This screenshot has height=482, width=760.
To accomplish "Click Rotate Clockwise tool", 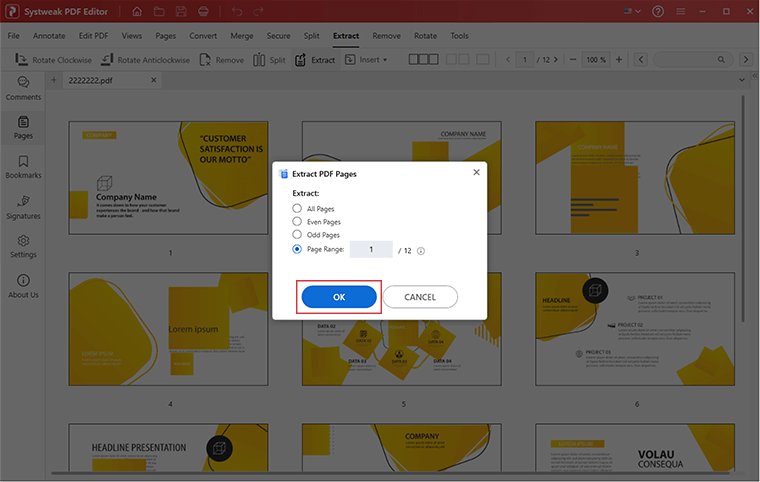I will click(x=53, y=60).
